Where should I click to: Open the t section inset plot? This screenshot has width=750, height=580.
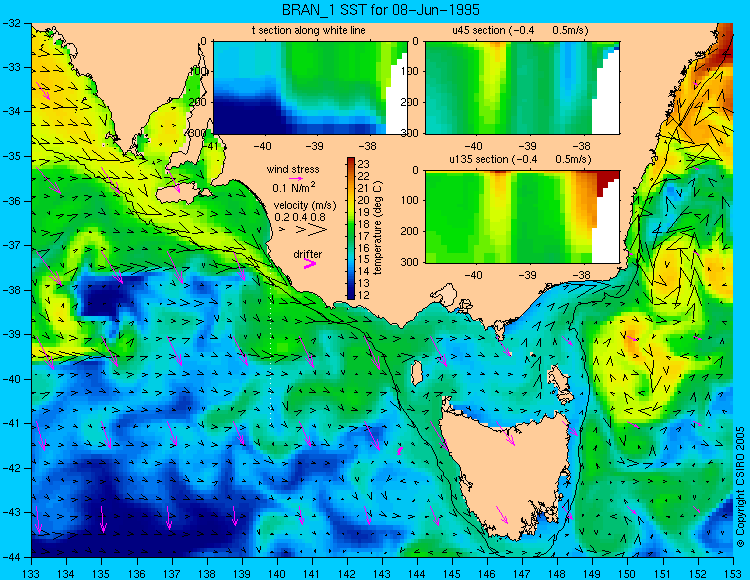pos(310,88)
